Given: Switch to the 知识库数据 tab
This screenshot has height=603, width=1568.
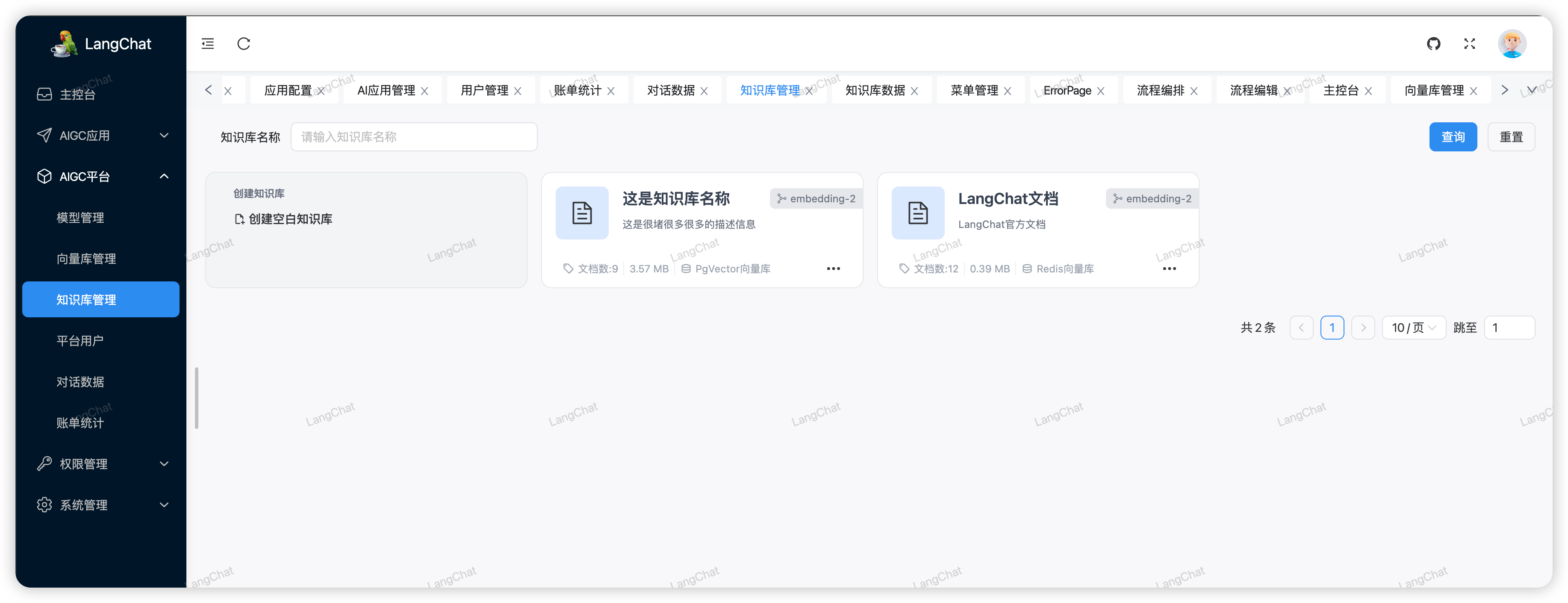Looking at the screenshot, I should [x=875, y=90].
